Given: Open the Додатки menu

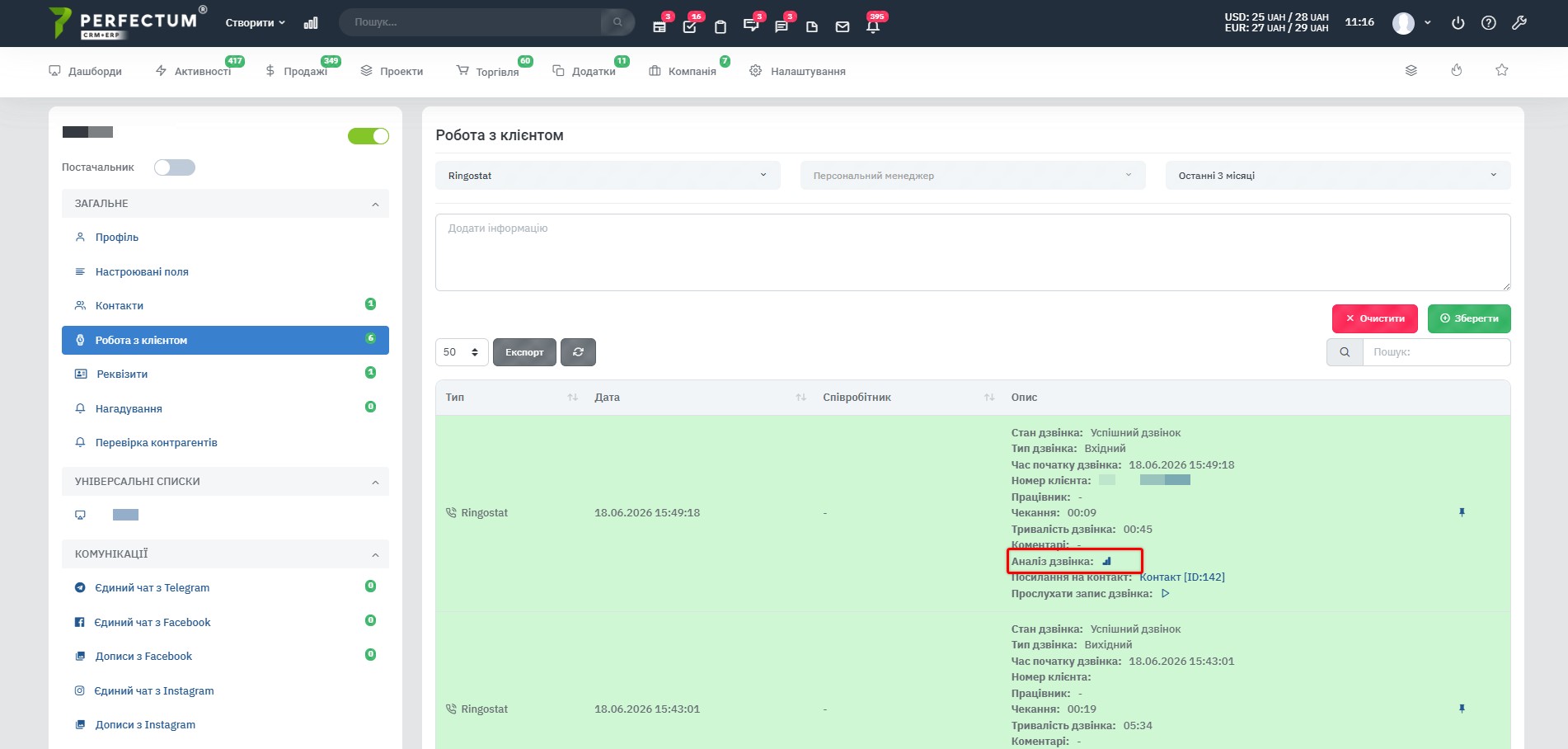Looking at the screenshot, I should (584, 72).
